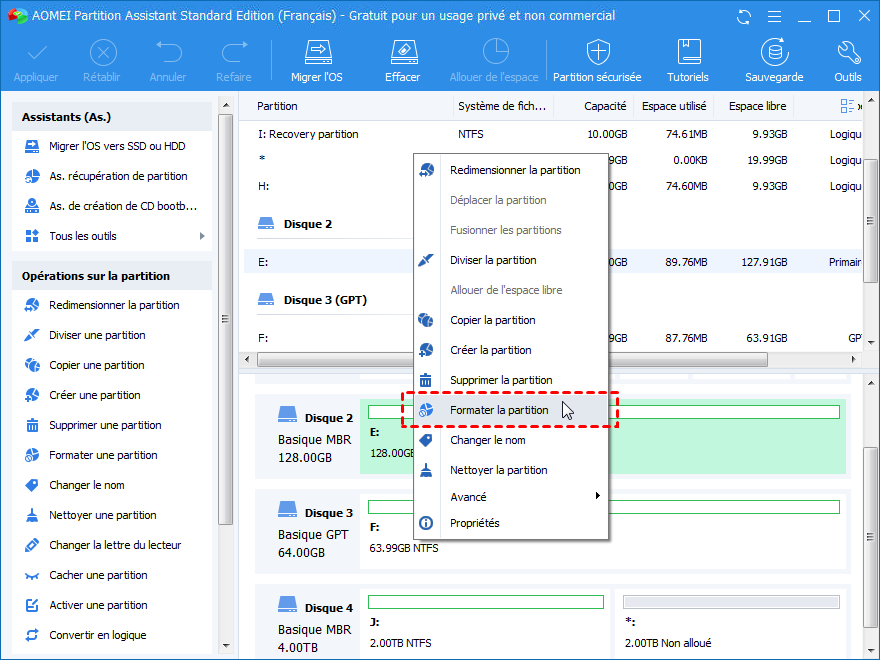Select the H: partition row
The image size is (880, 660).
328,186
